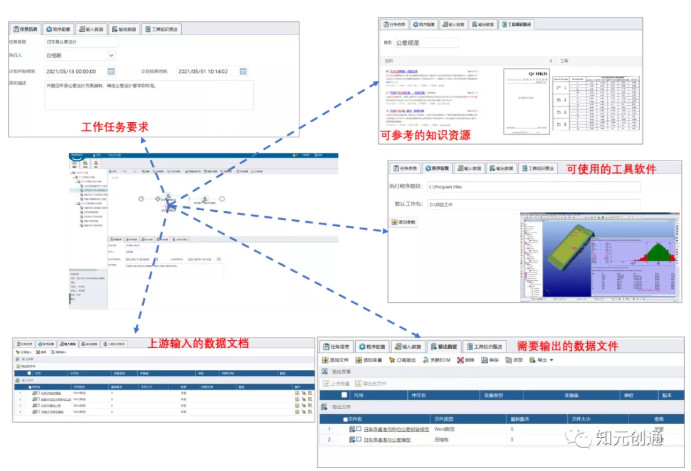
Task: Click the subscribe output cart icon
Action: click(392, 360)
